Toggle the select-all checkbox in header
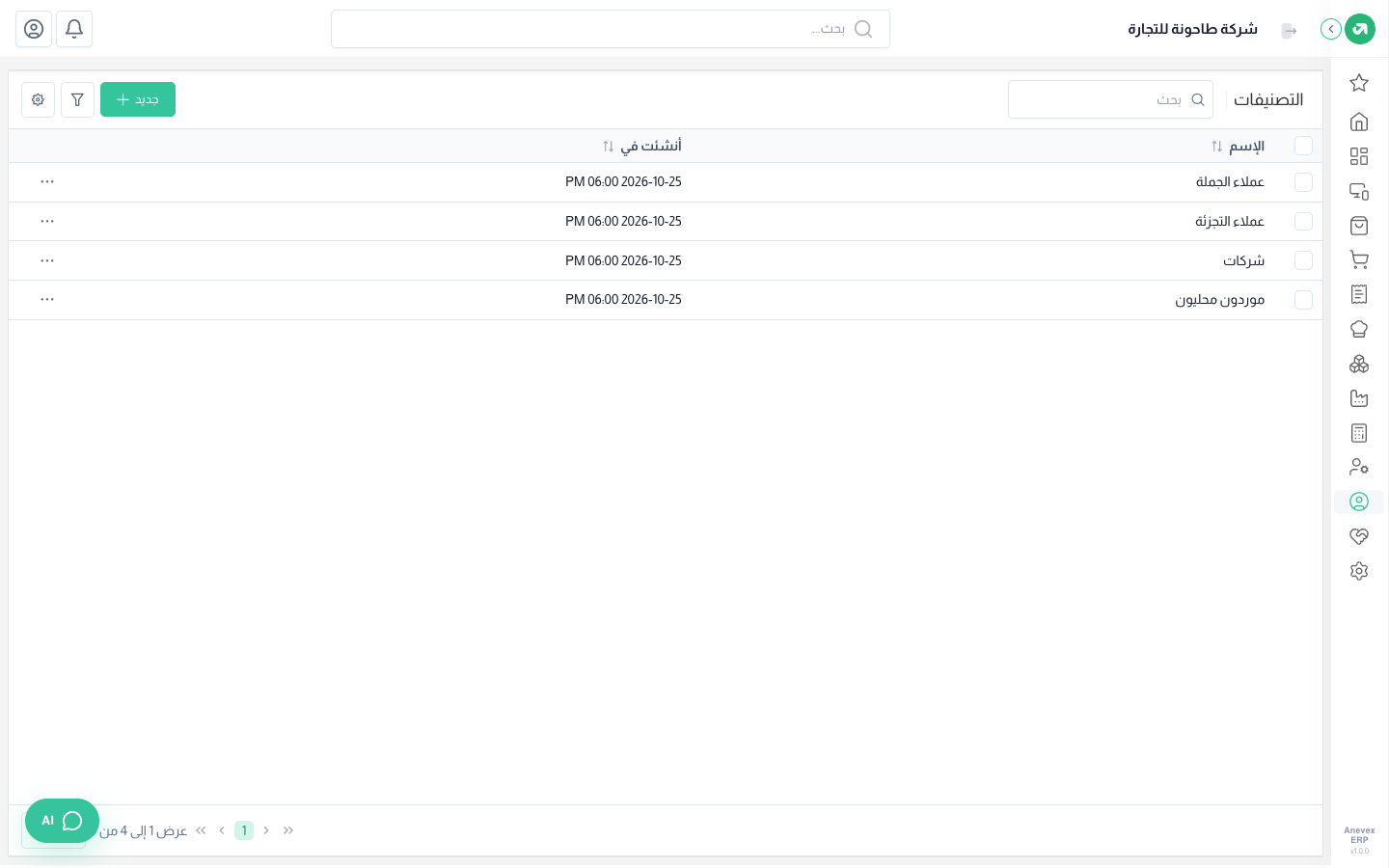Screen dimensions: 1389x868 [1303, 146]
